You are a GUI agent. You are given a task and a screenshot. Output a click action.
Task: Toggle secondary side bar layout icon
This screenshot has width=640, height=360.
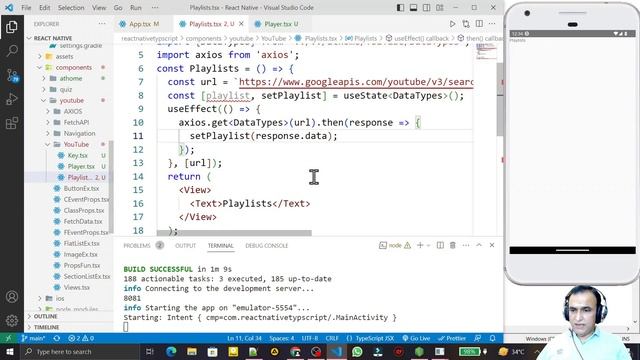pos(427,8)
